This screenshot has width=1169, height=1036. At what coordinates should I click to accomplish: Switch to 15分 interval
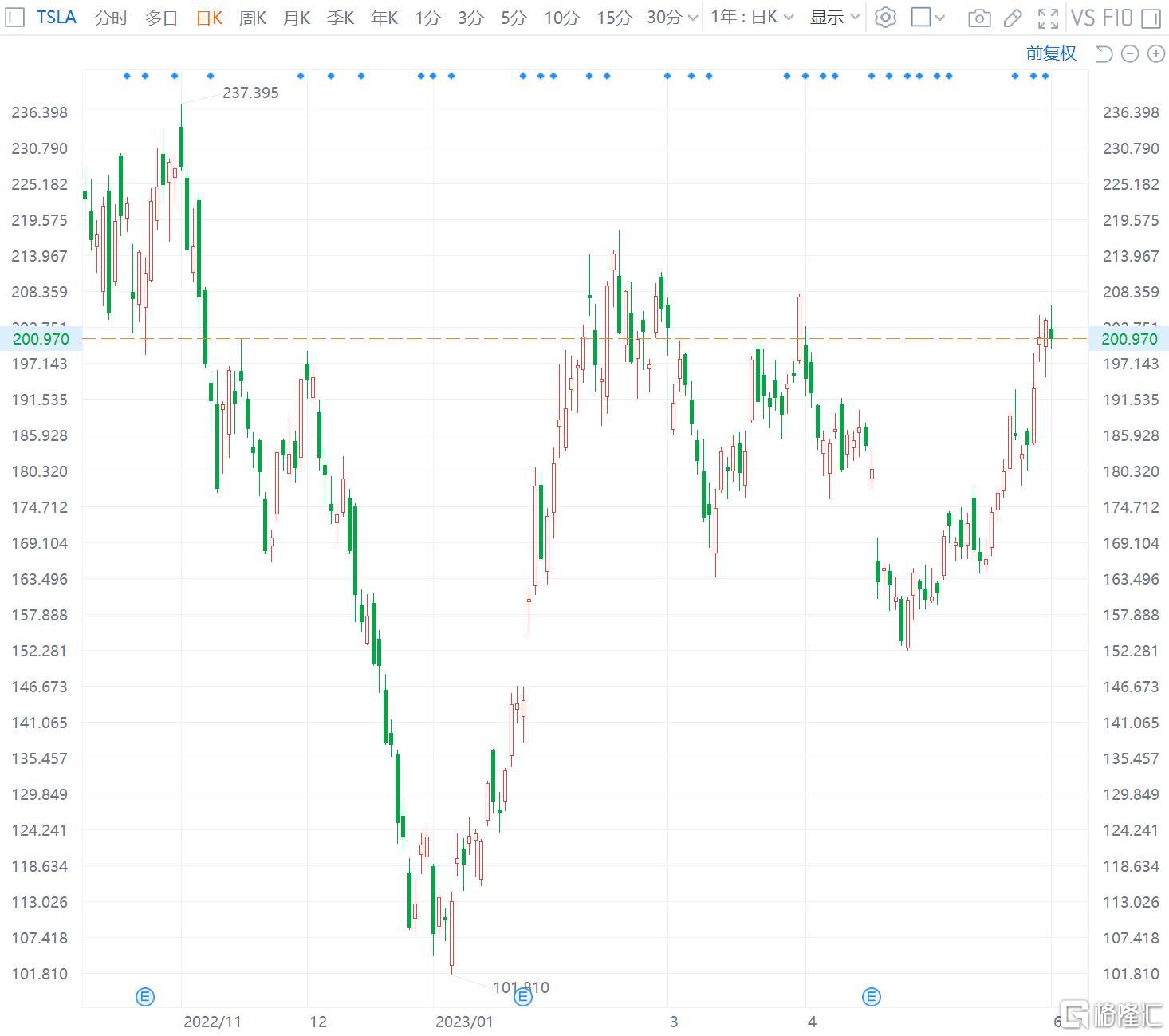(614, 17)
